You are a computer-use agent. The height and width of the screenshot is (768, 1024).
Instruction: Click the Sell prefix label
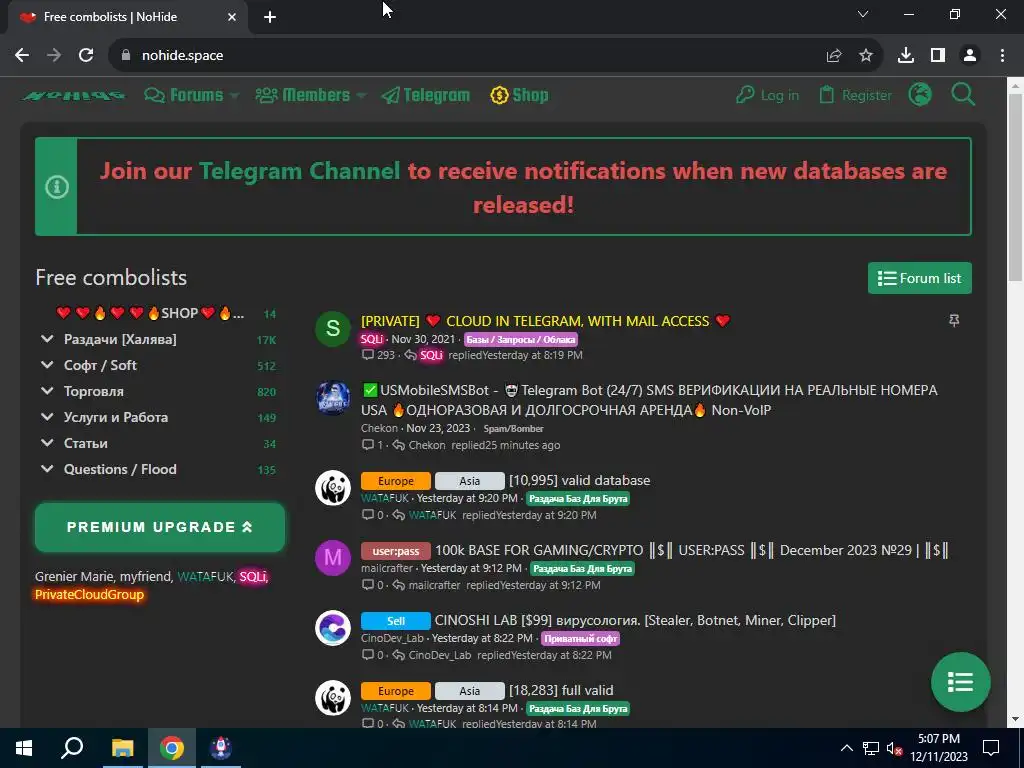click(396, 621)
